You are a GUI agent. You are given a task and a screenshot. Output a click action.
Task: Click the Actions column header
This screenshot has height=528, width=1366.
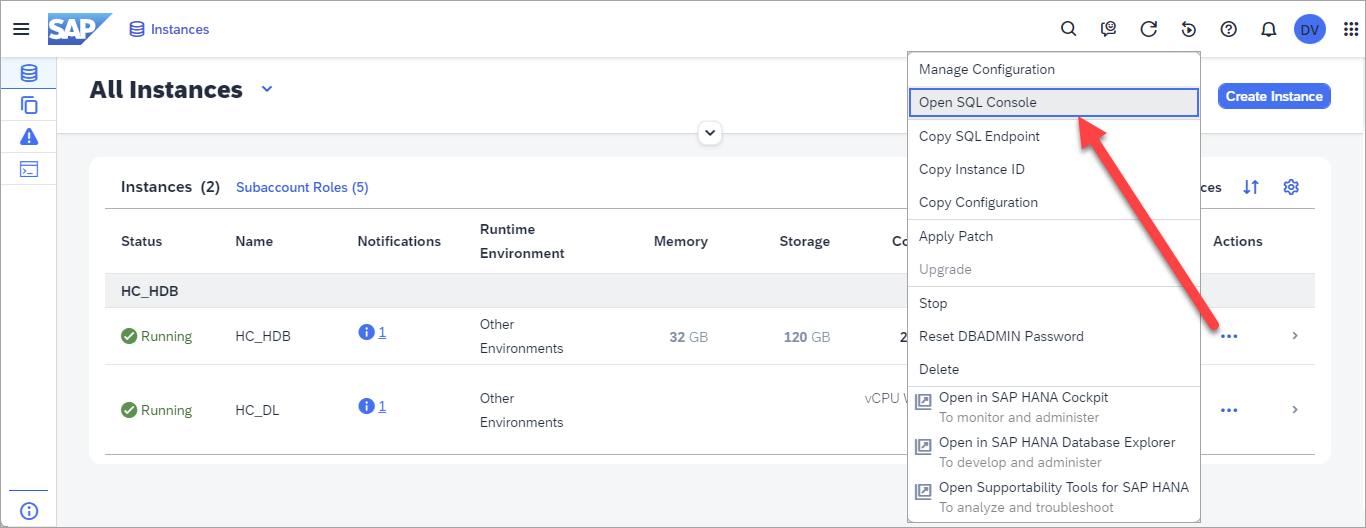click(x=1238, y=241)
